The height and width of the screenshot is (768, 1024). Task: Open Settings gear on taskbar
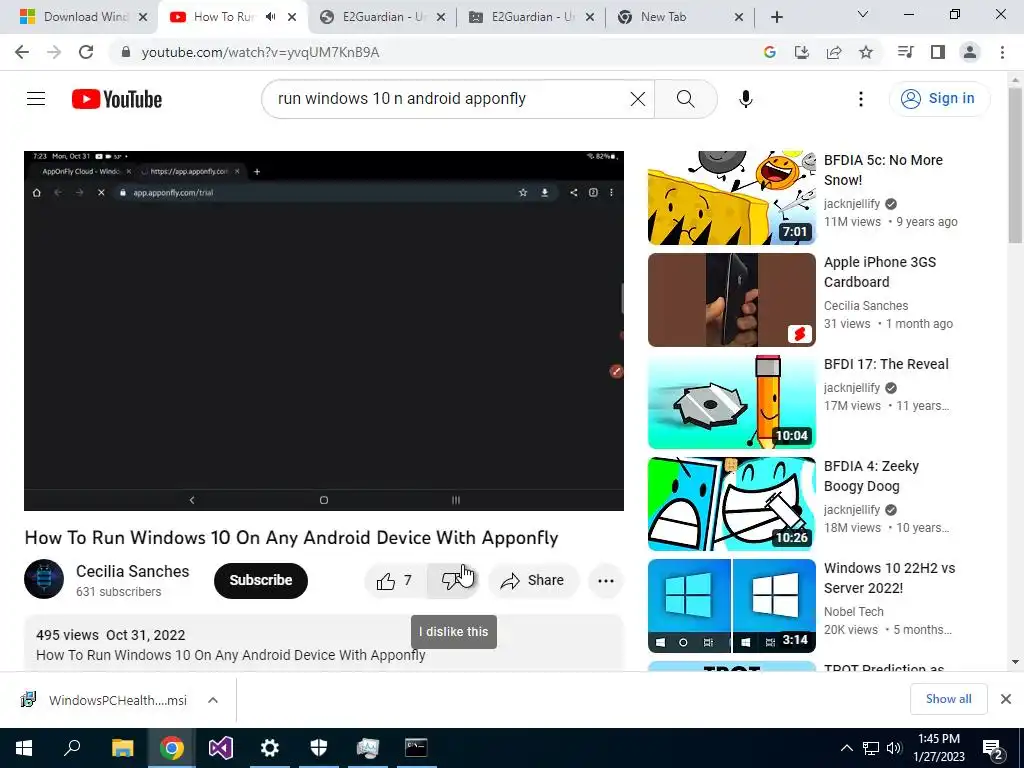pos(270,748)
